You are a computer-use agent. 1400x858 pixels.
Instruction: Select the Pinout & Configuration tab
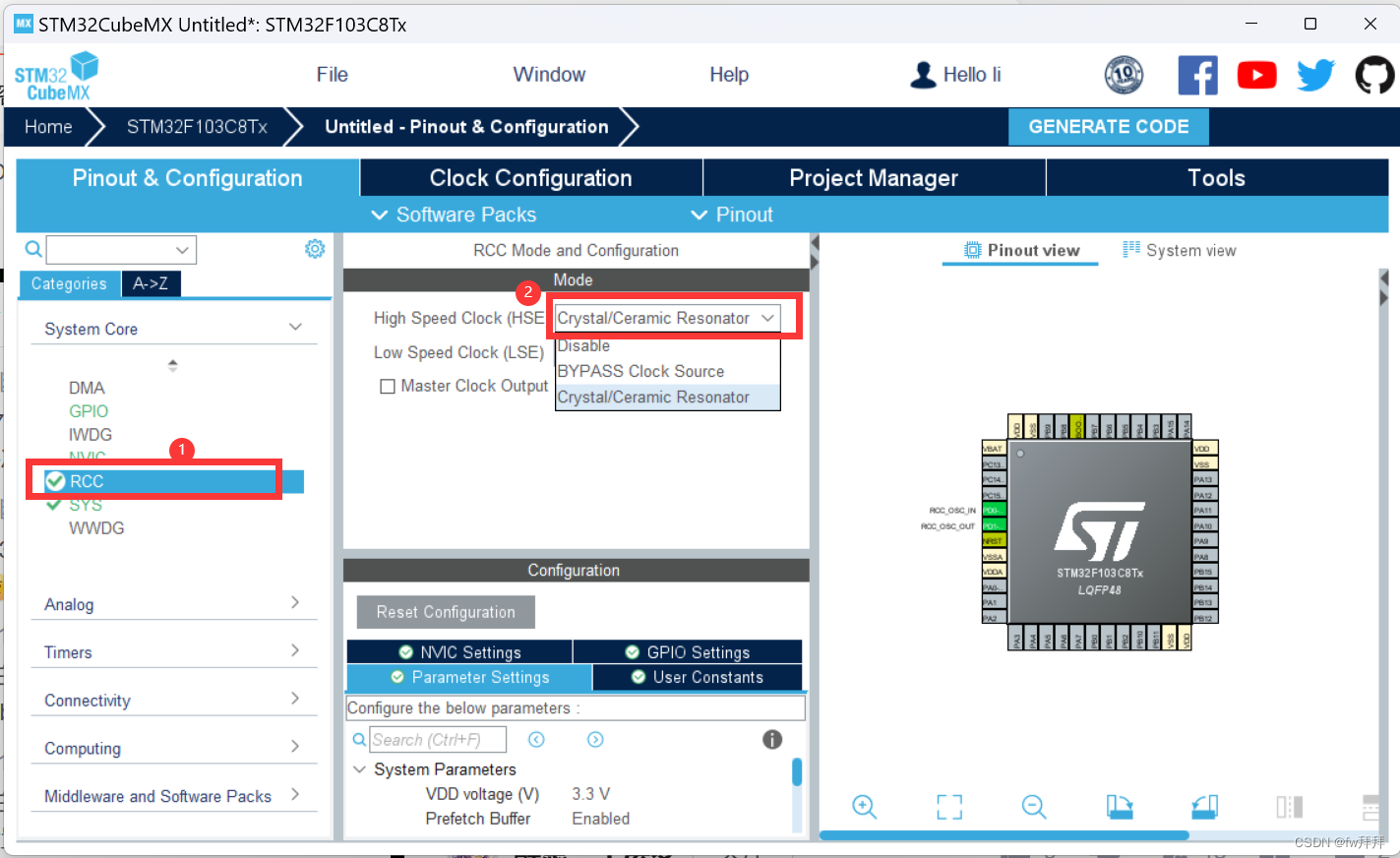point(188,178)
